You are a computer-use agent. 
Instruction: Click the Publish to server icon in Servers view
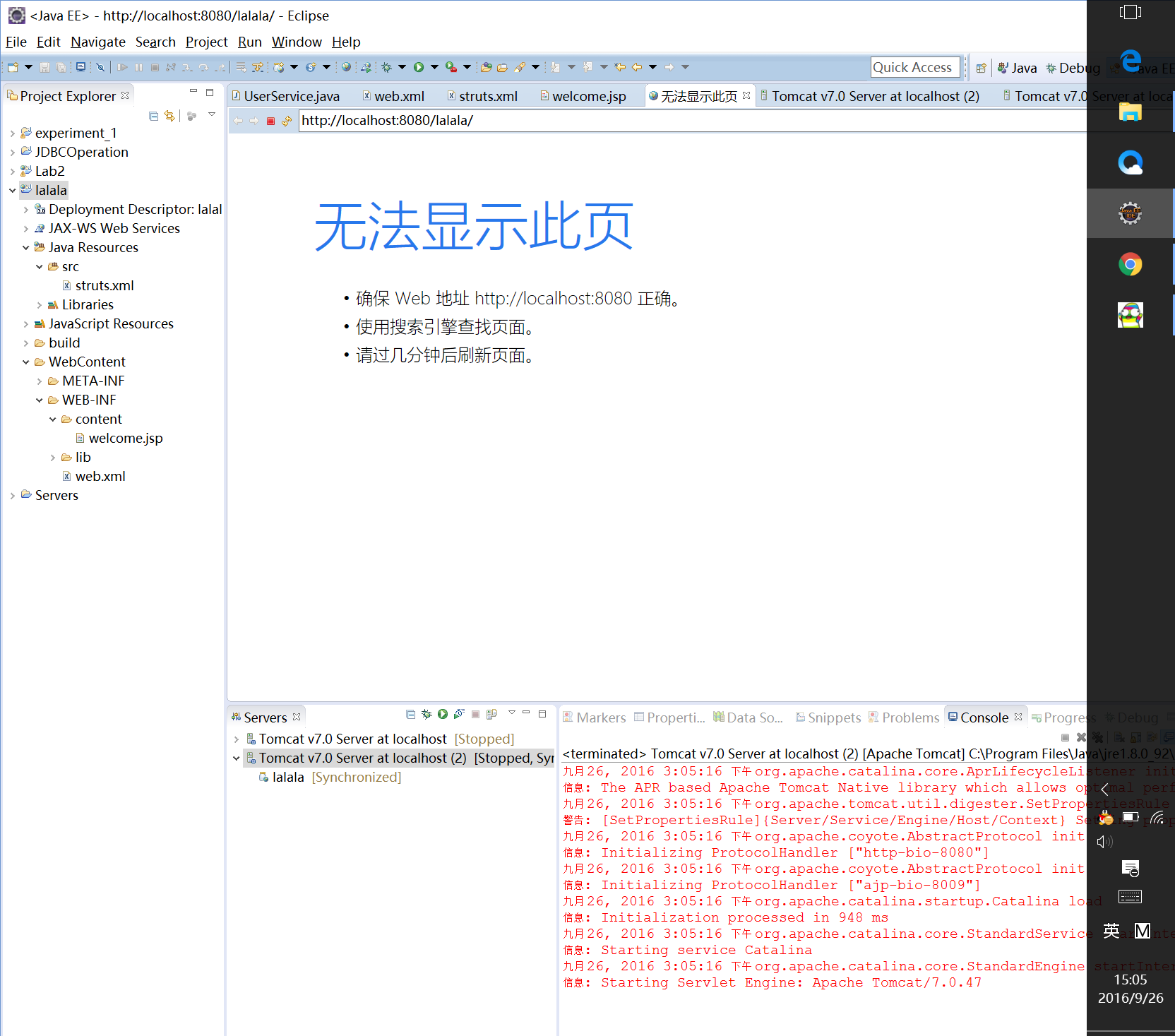tap(491, 714)
